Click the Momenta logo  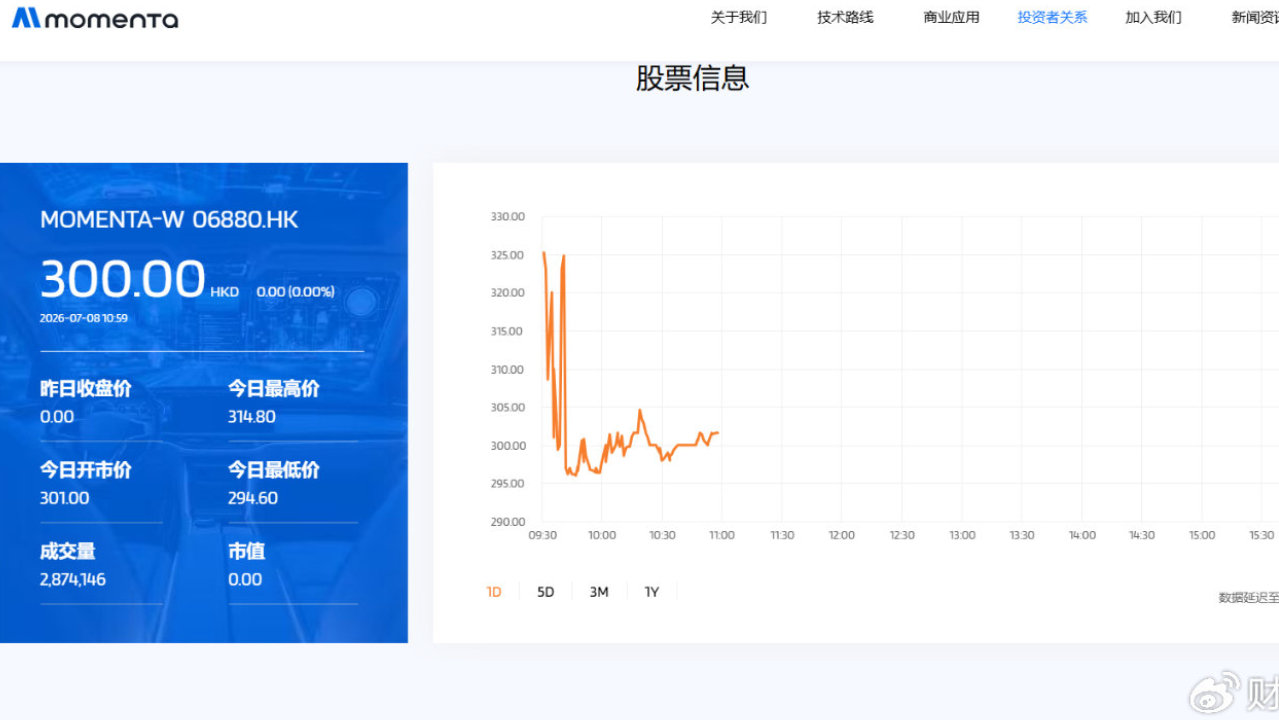pyautogui.click(x=95, y=18)
